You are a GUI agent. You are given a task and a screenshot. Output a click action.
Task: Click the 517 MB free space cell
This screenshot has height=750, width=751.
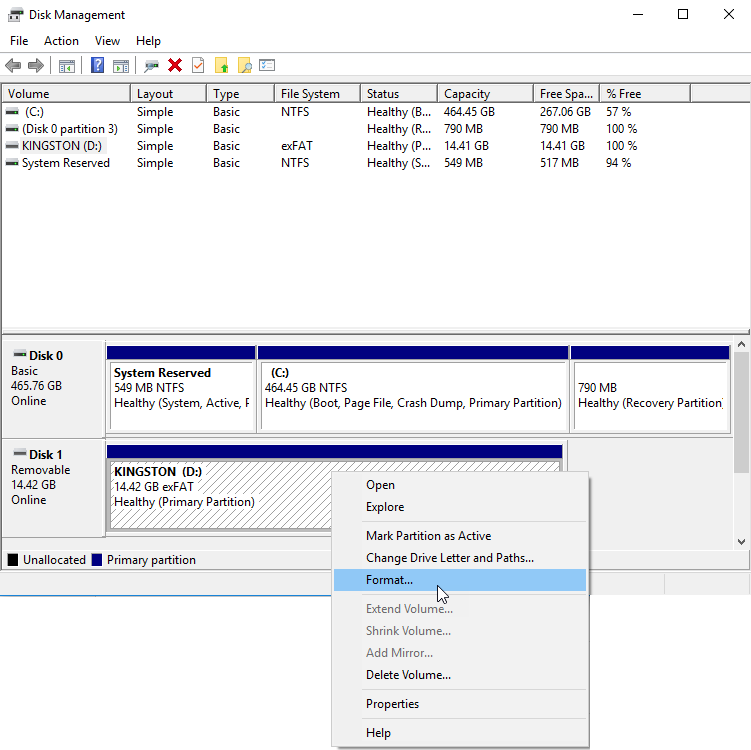(x=559, y=163)
